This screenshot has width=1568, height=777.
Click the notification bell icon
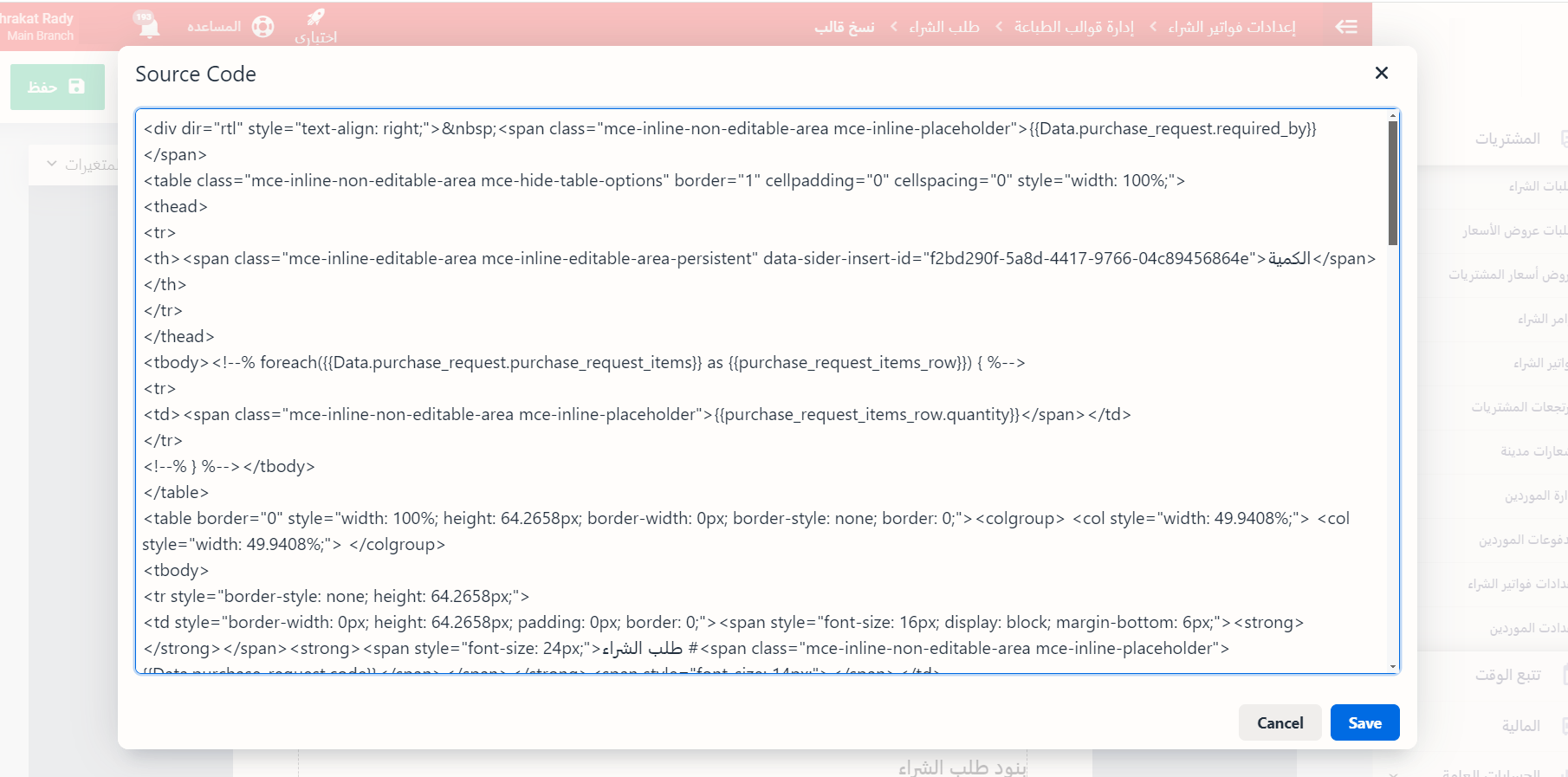pos(148,26)
